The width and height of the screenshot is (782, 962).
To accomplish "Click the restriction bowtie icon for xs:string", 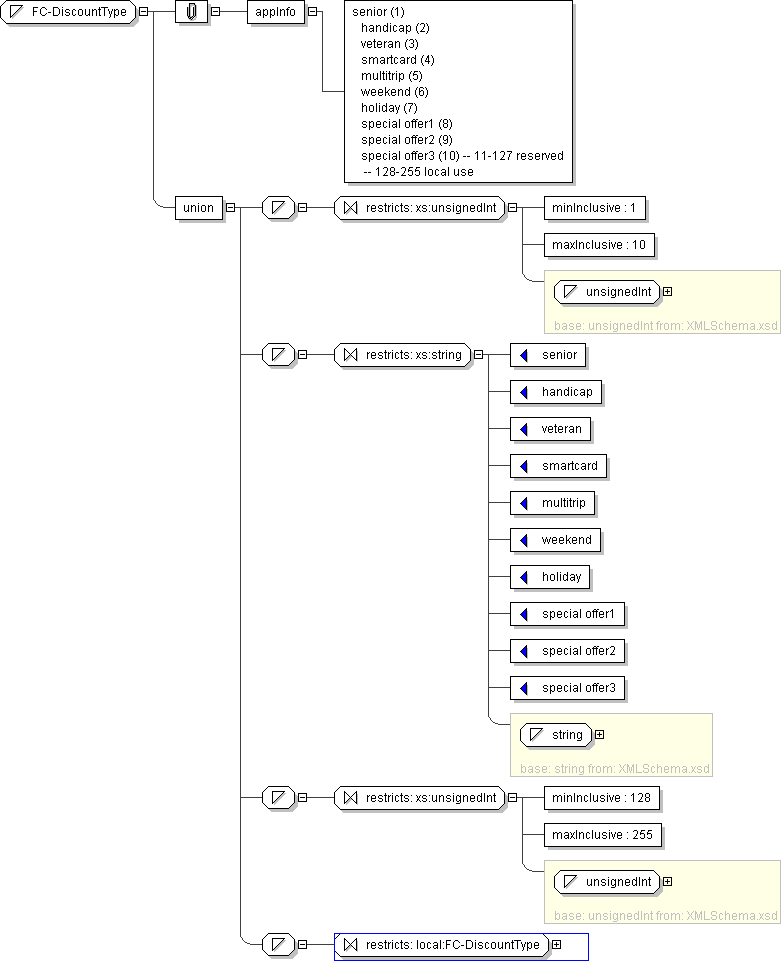I will (350, 354).
